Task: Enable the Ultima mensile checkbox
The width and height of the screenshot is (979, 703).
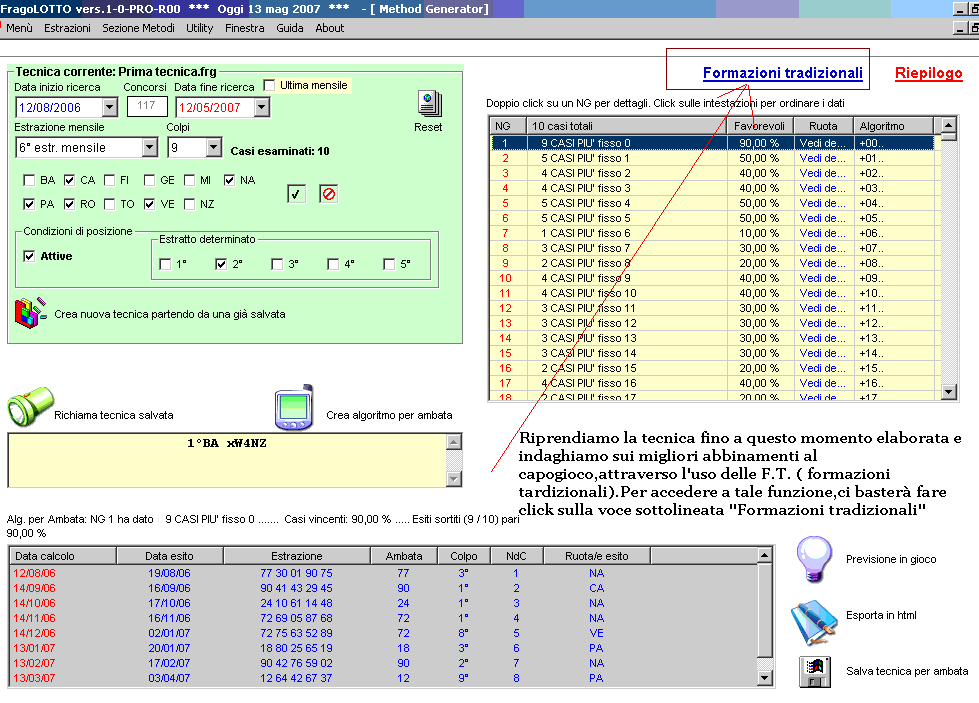Action: (x=269, y=86)
